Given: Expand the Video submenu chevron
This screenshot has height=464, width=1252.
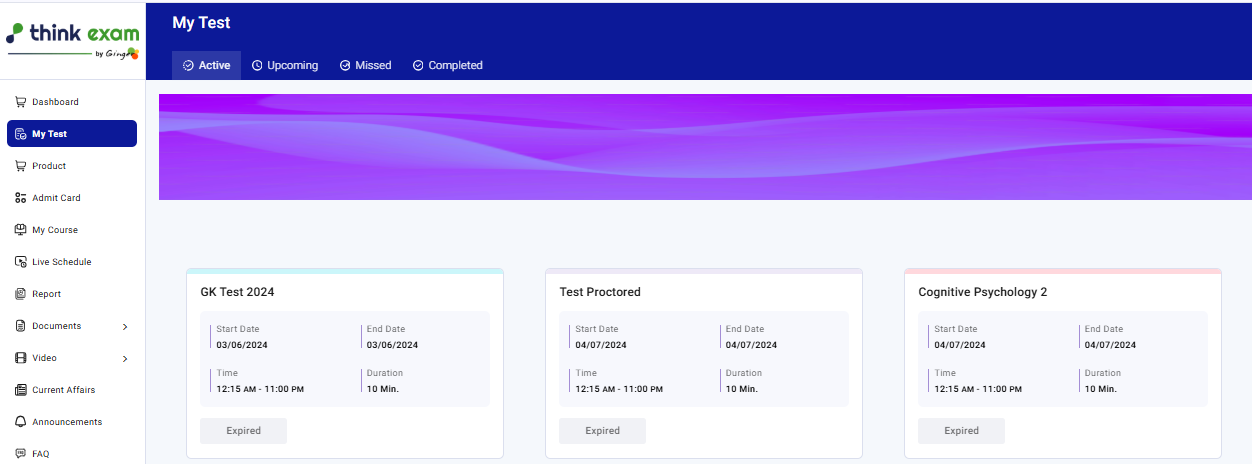Looking at the screenshot, I should pos(125,358).
